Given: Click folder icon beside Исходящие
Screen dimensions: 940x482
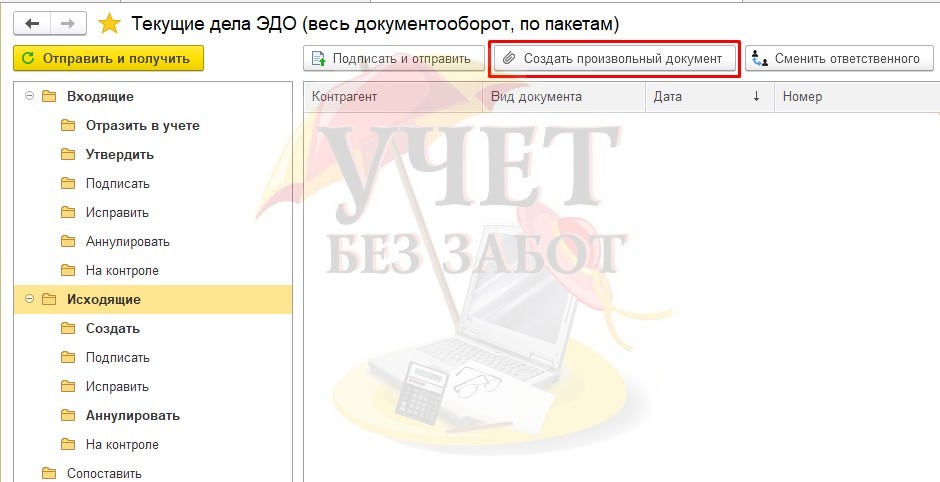Looking at the screenshot, I should [49, 299].
